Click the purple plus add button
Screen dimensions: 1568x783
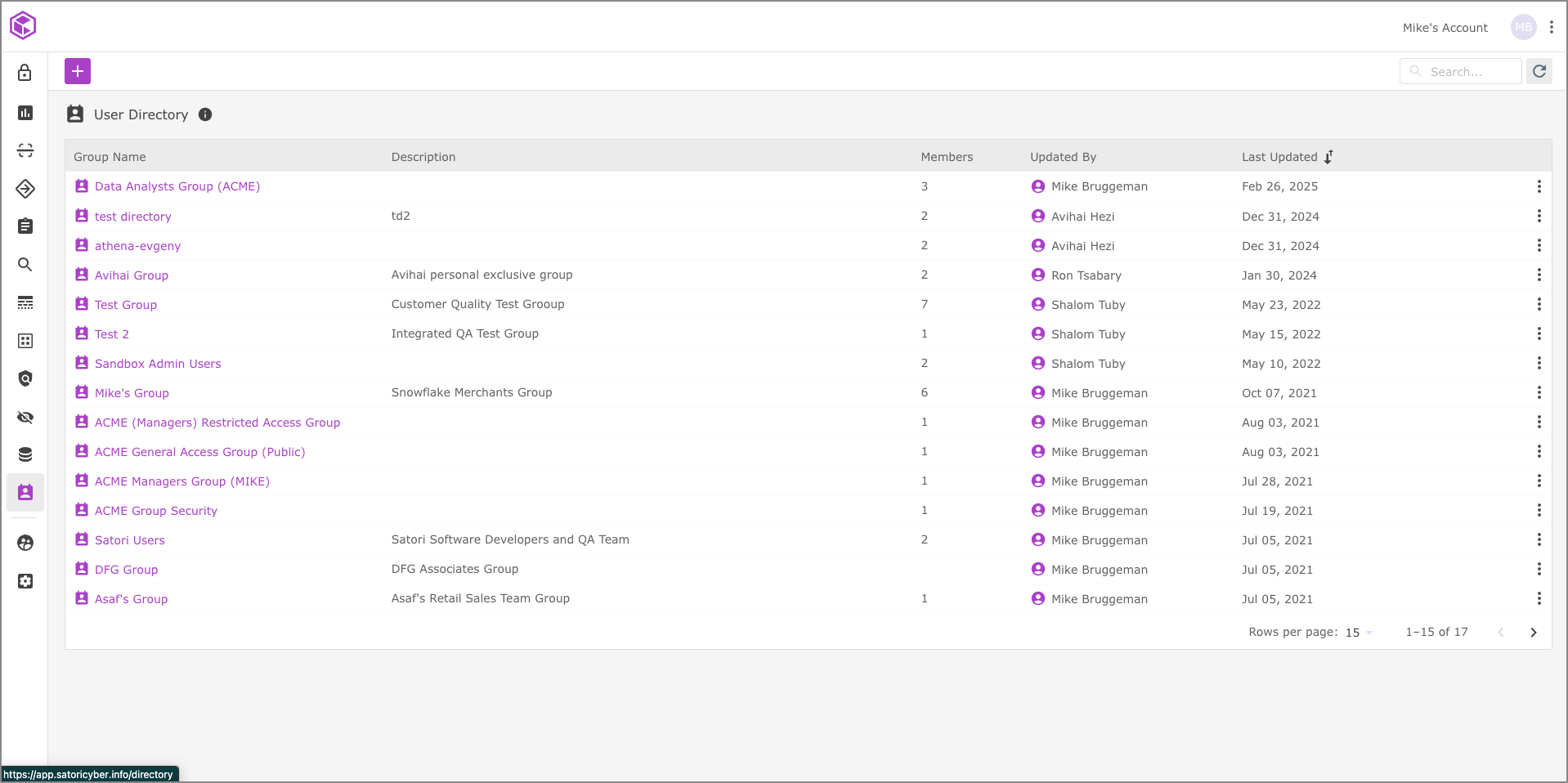[78, 71]
